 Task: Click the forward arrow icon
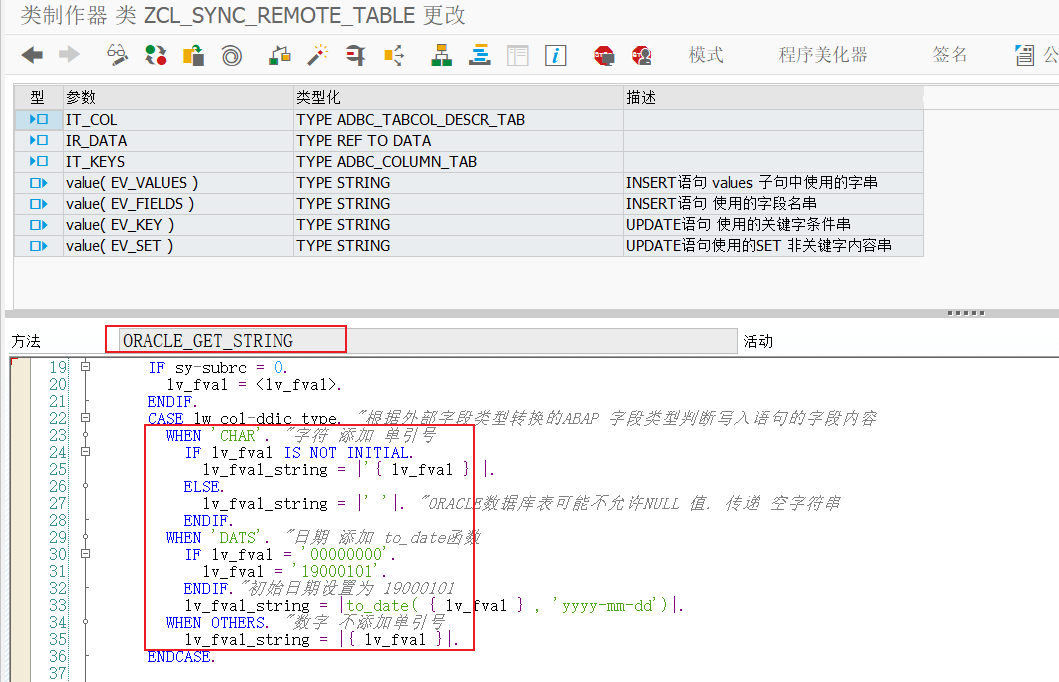click(70, 55)
